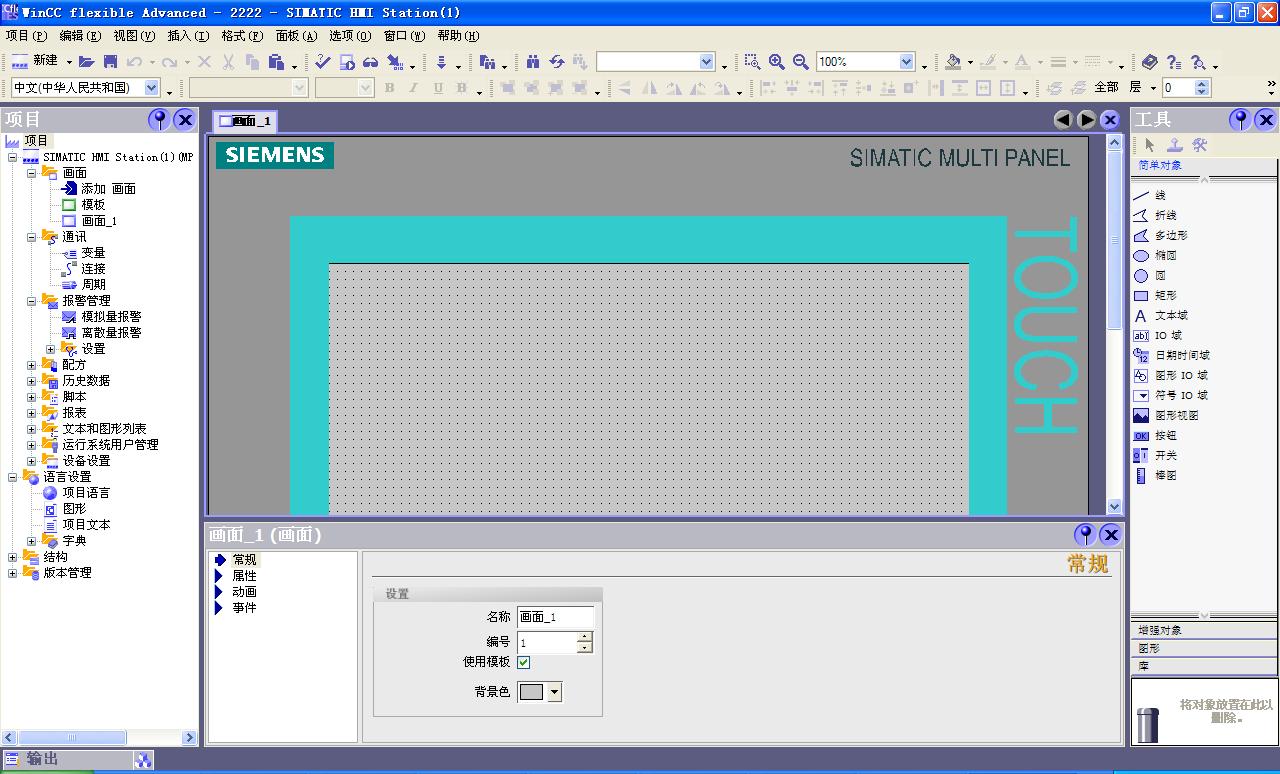1280x774 pixels.
Task: Pin the 工具 toolbox panel
Action: coord(1240,120)
